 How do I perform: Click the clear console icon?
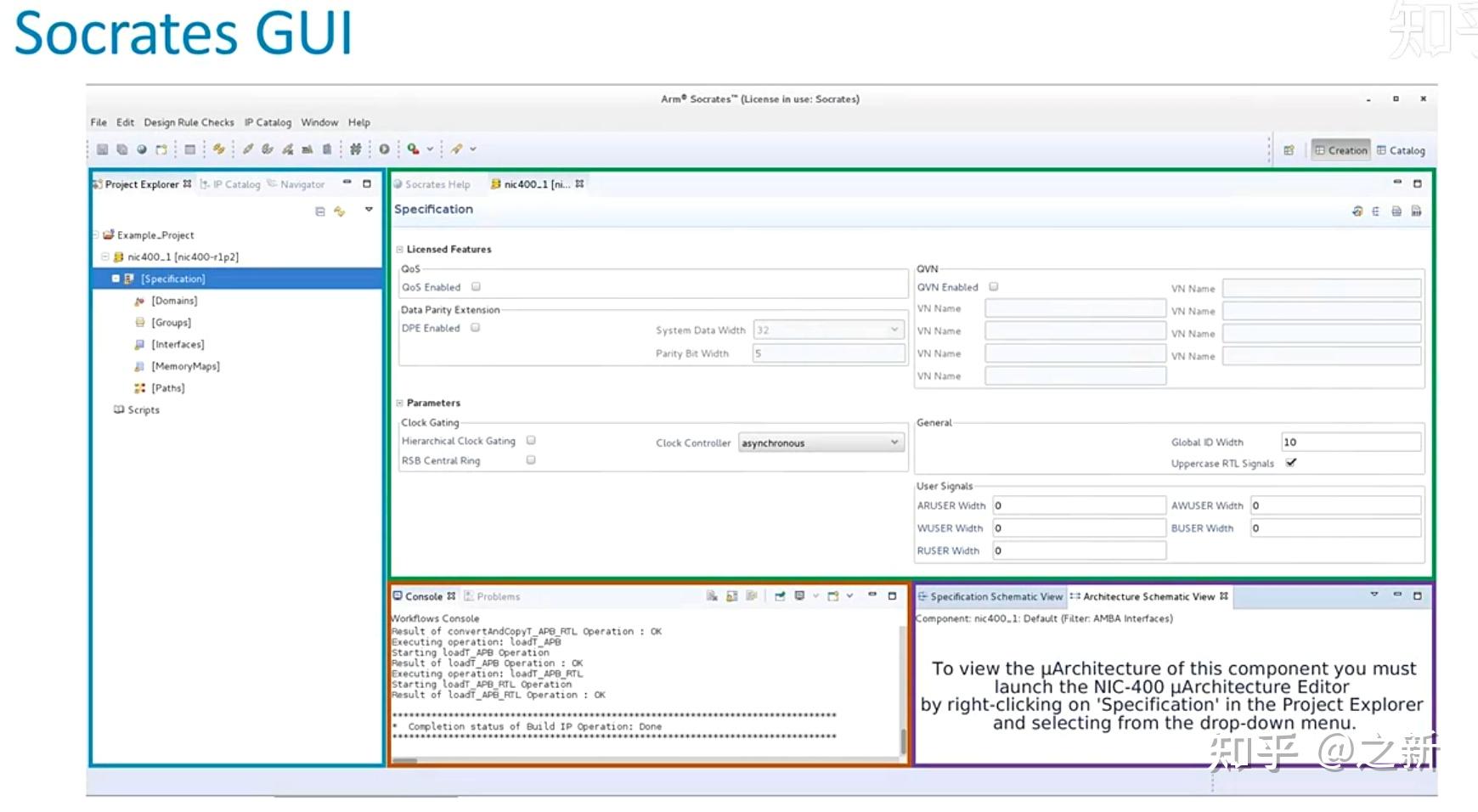712,596
